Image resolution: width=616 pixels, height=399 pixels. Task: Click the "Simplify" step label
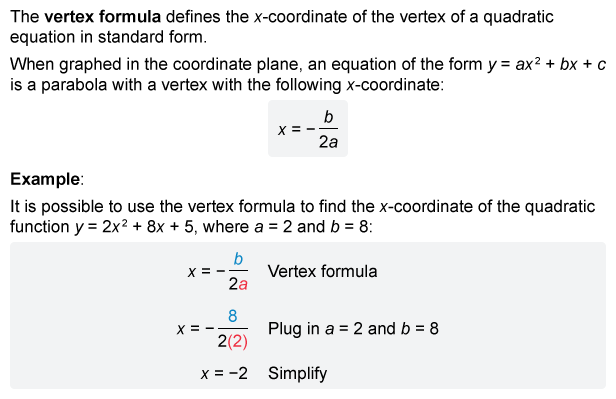(297, 373)
